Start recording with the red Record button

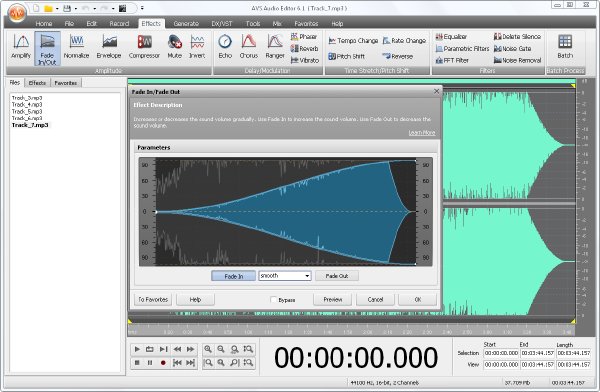163,362
